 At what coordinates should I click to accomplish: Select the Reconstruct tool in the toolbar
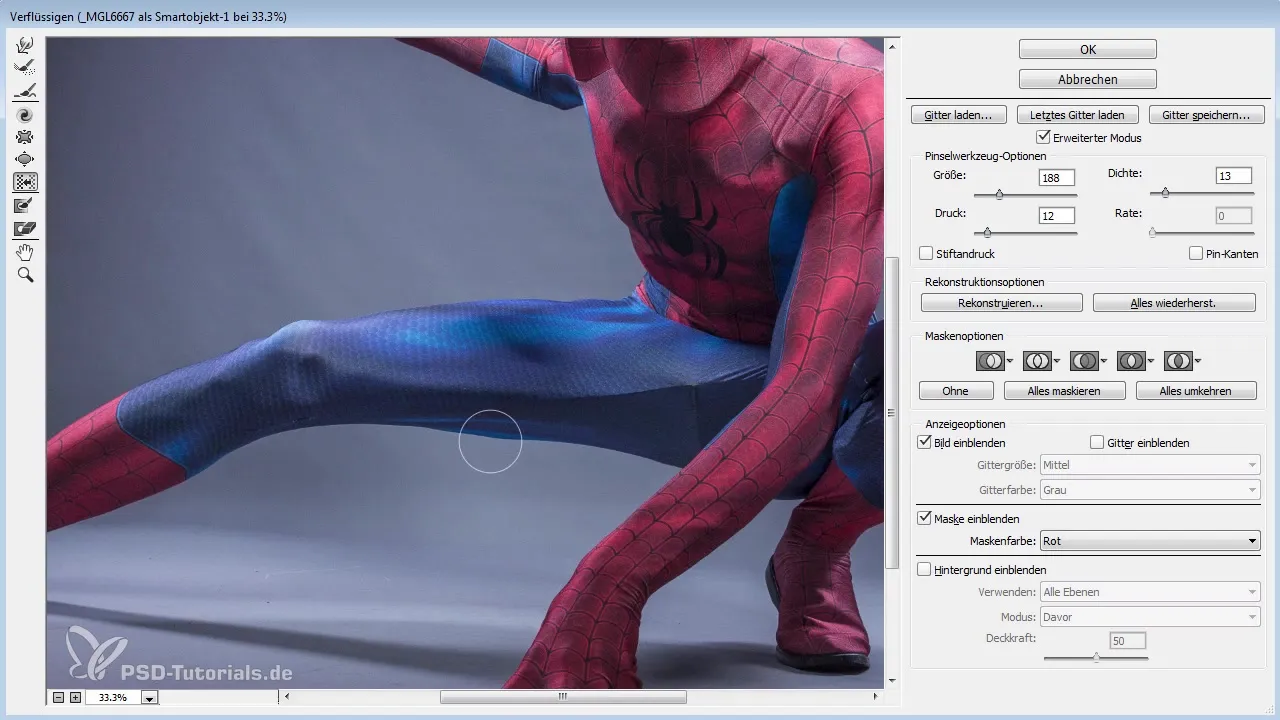[x=25, y=68]
